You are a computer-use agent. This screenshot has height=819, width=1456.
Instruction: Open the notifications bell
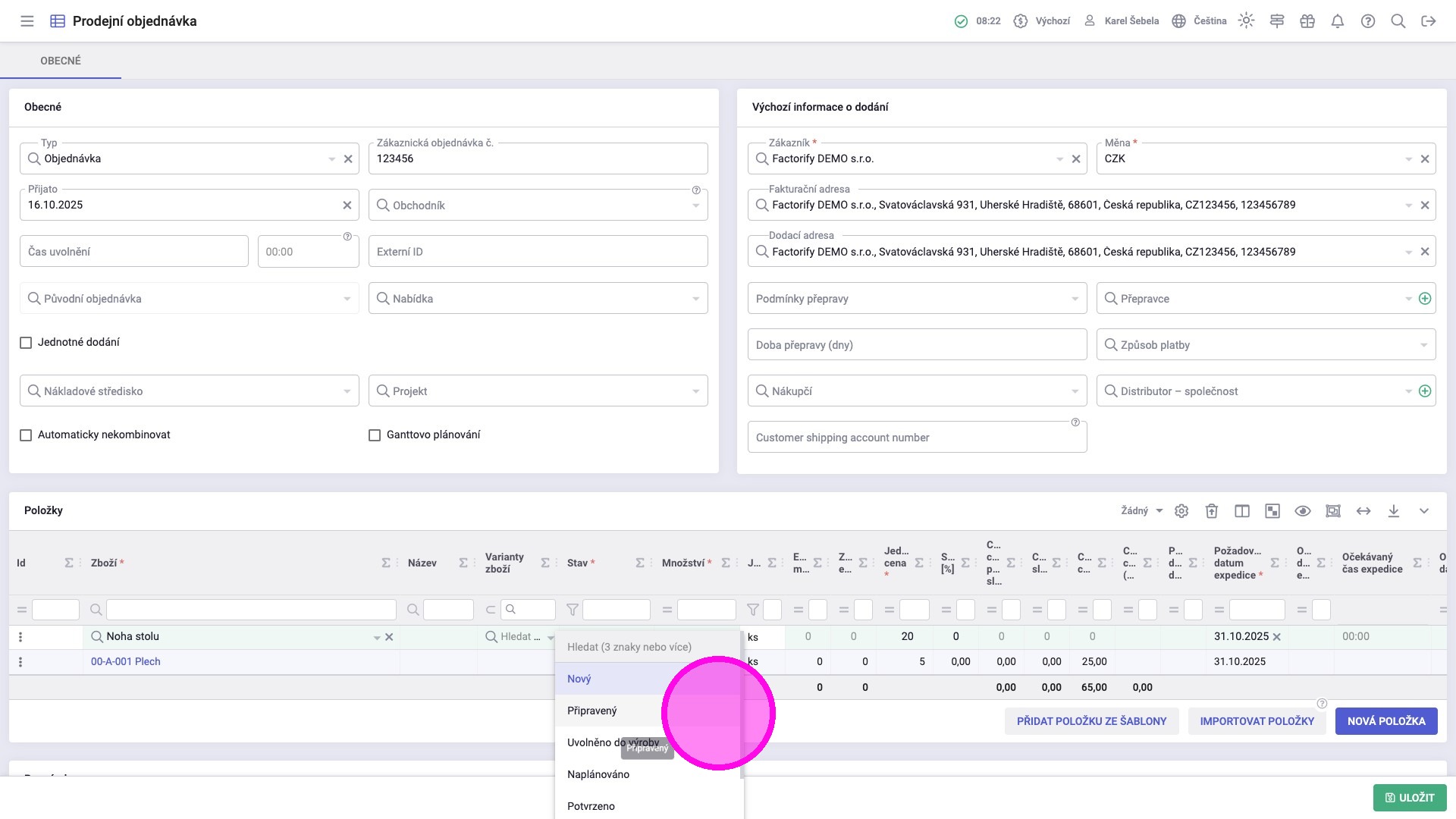(x=1337, y=21)
